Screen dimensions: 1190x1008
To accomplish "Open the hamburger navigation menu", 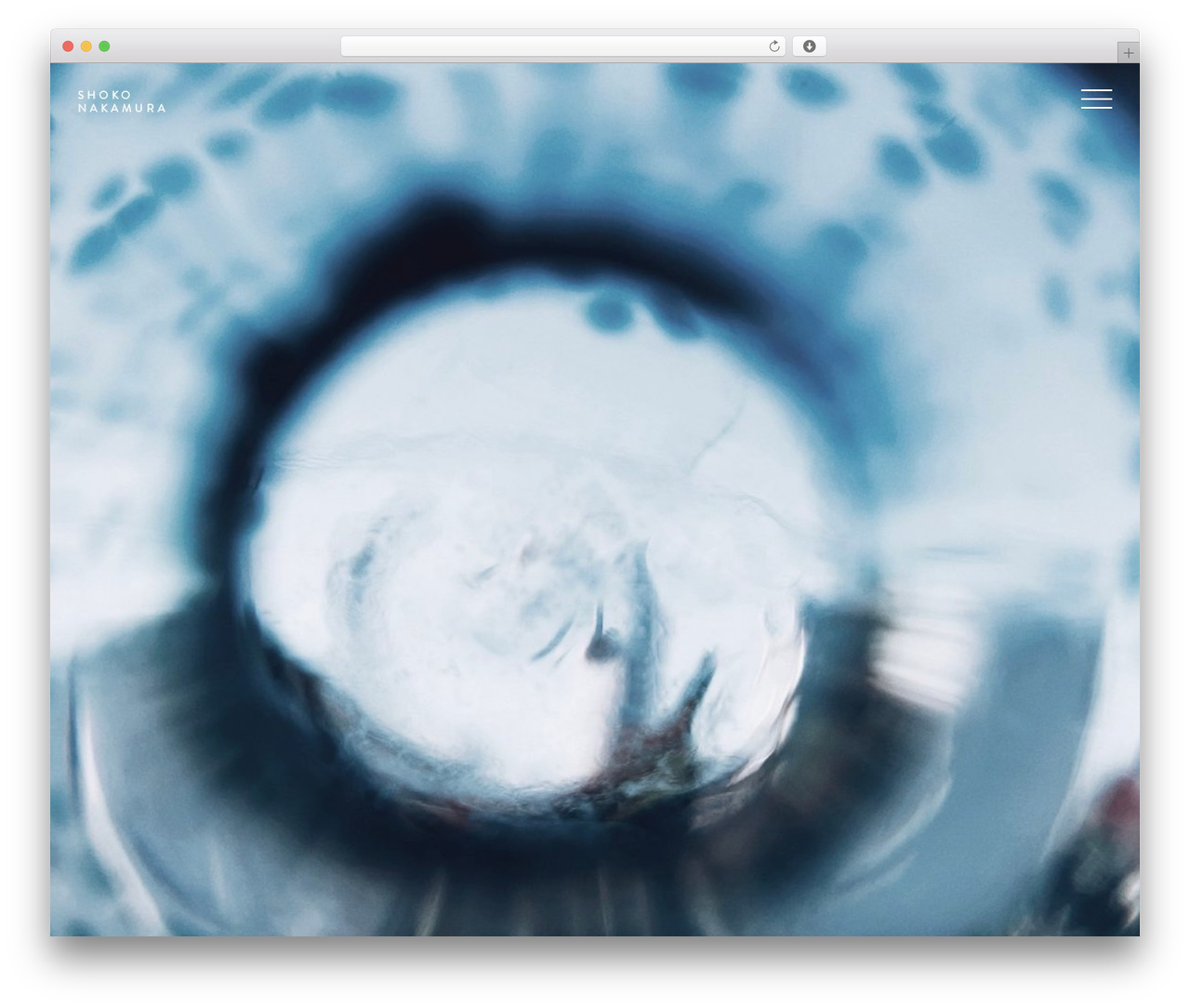I will tap(1096, 99).
